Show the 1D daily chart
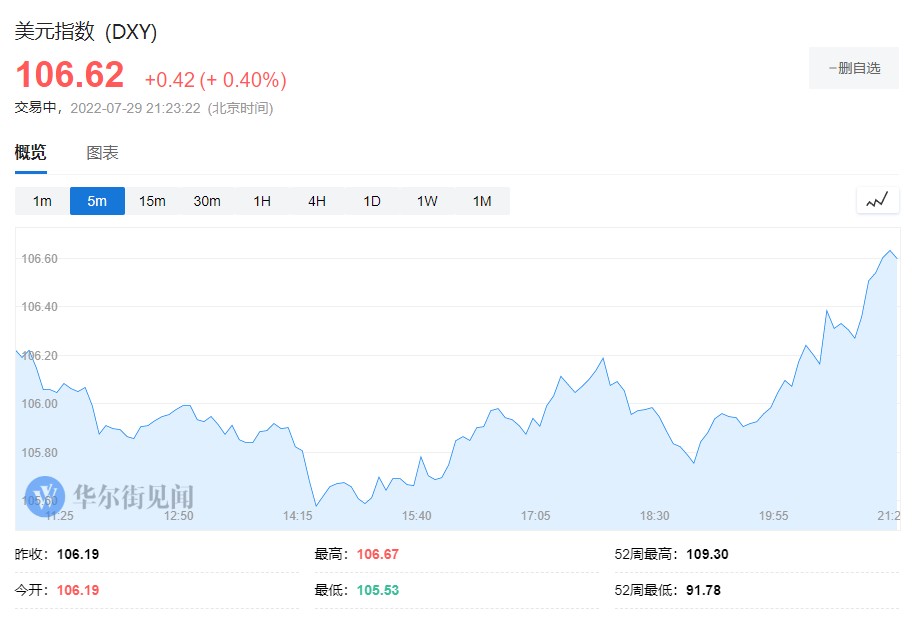Screen dimensions: 912x623 click(372, 201)
